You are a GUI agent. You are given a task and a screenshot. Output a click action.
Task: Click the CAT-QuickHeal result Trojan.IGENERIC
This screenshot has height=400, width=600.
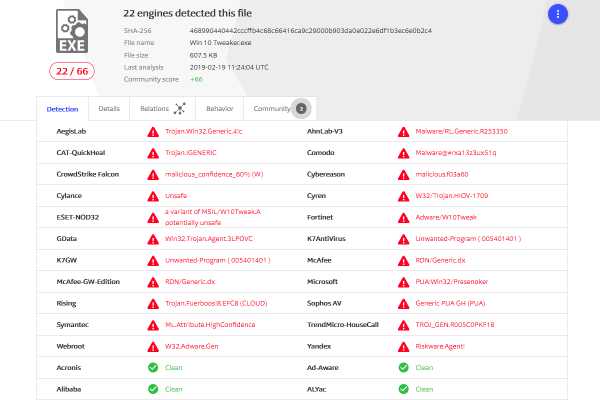point(191,153)
